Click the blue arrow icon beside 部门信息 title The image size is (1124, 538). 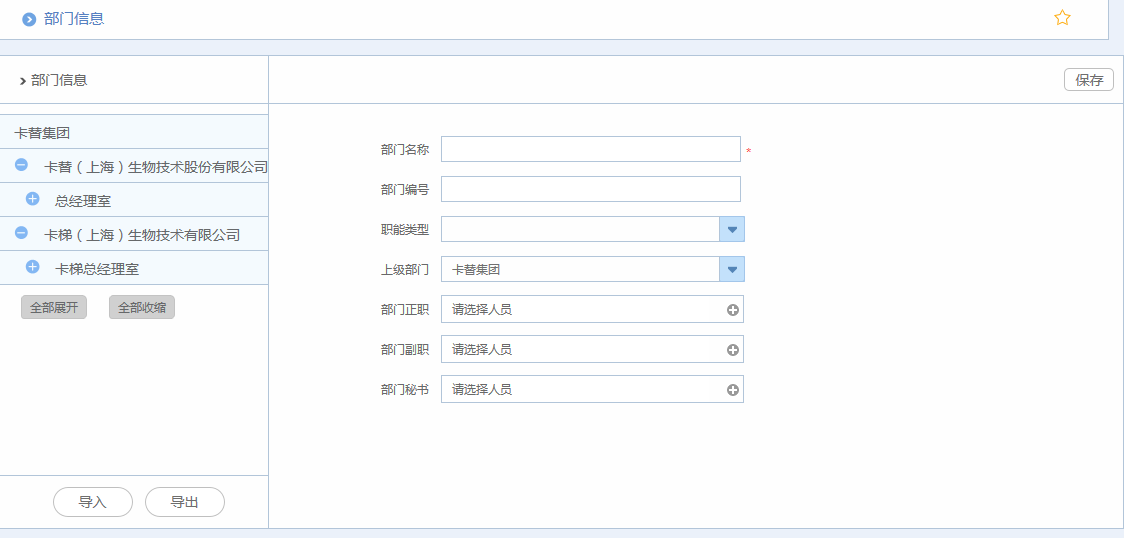point(29,19)
